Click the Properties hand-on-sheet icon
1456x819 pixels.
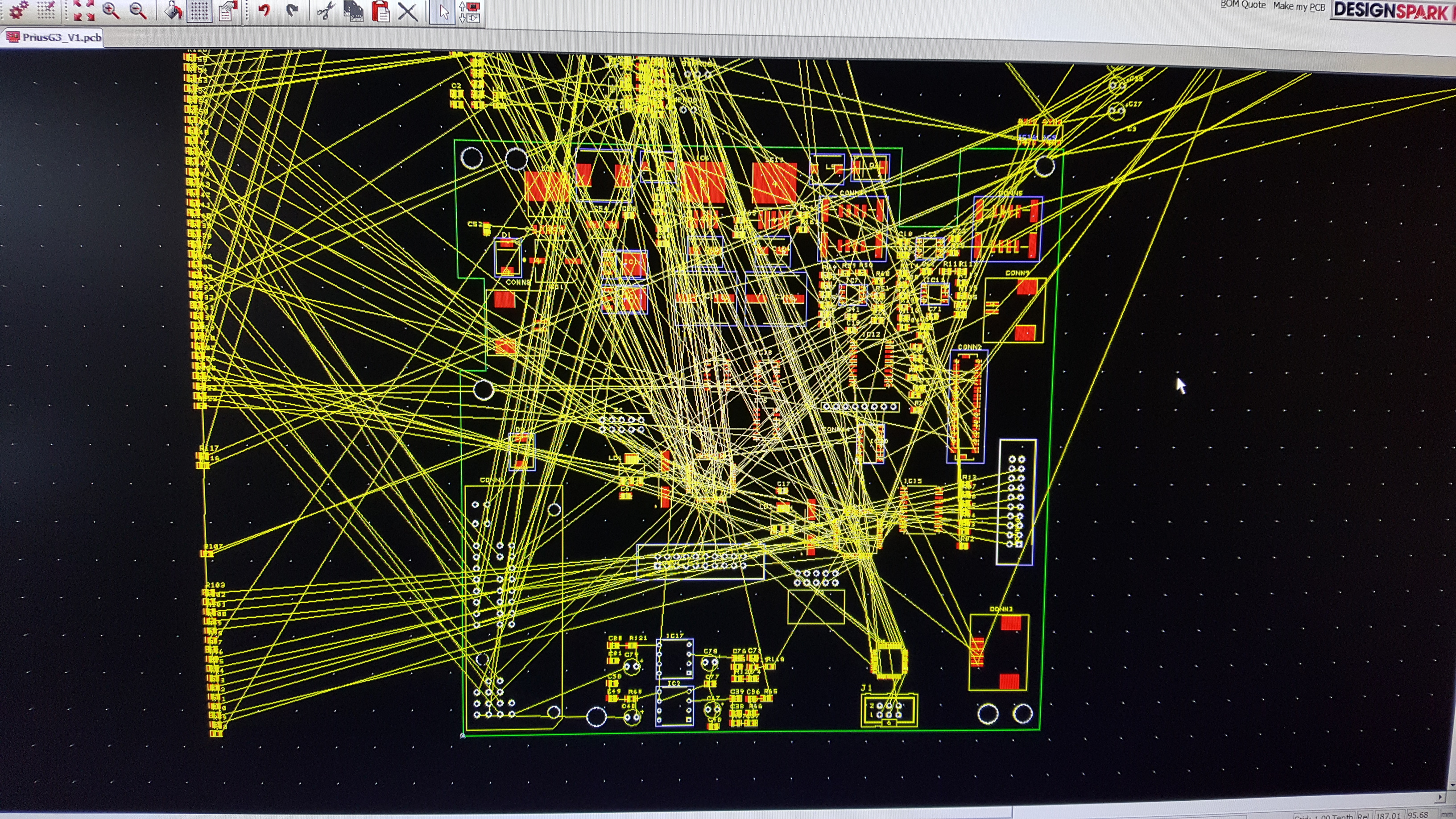point(227,11)
